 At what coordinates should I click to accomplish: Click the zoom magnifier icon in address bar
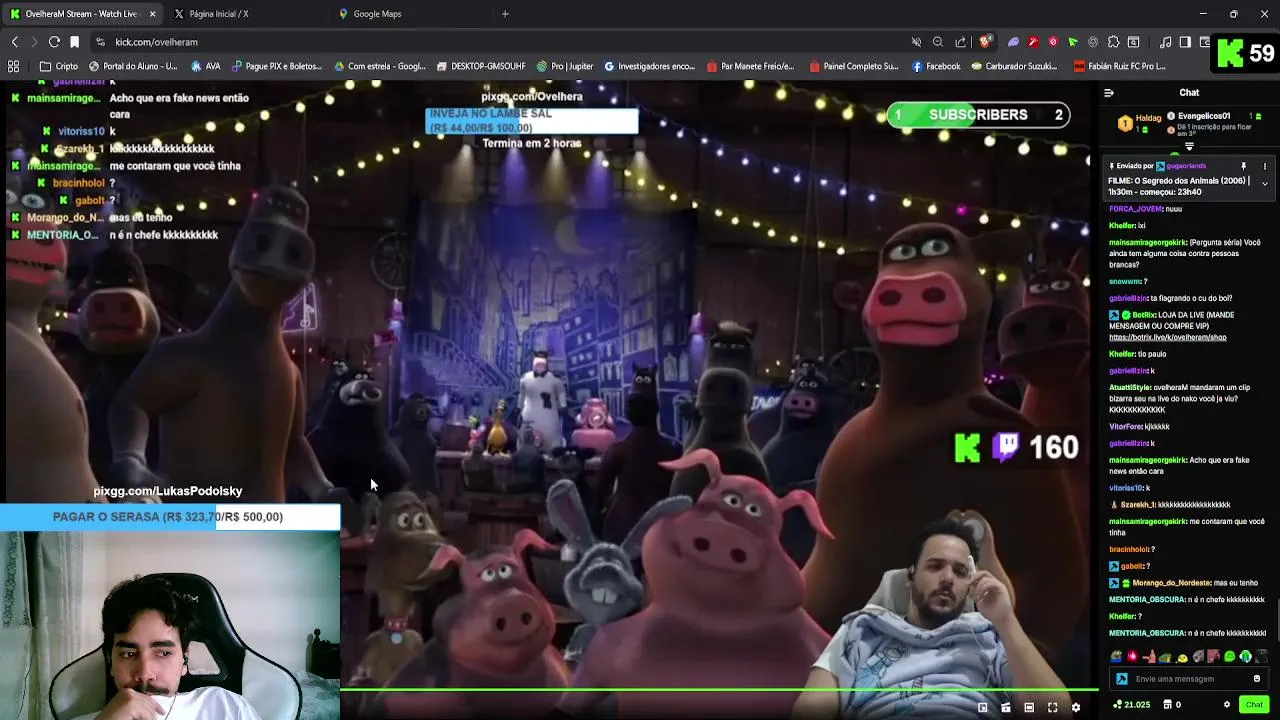938,42
